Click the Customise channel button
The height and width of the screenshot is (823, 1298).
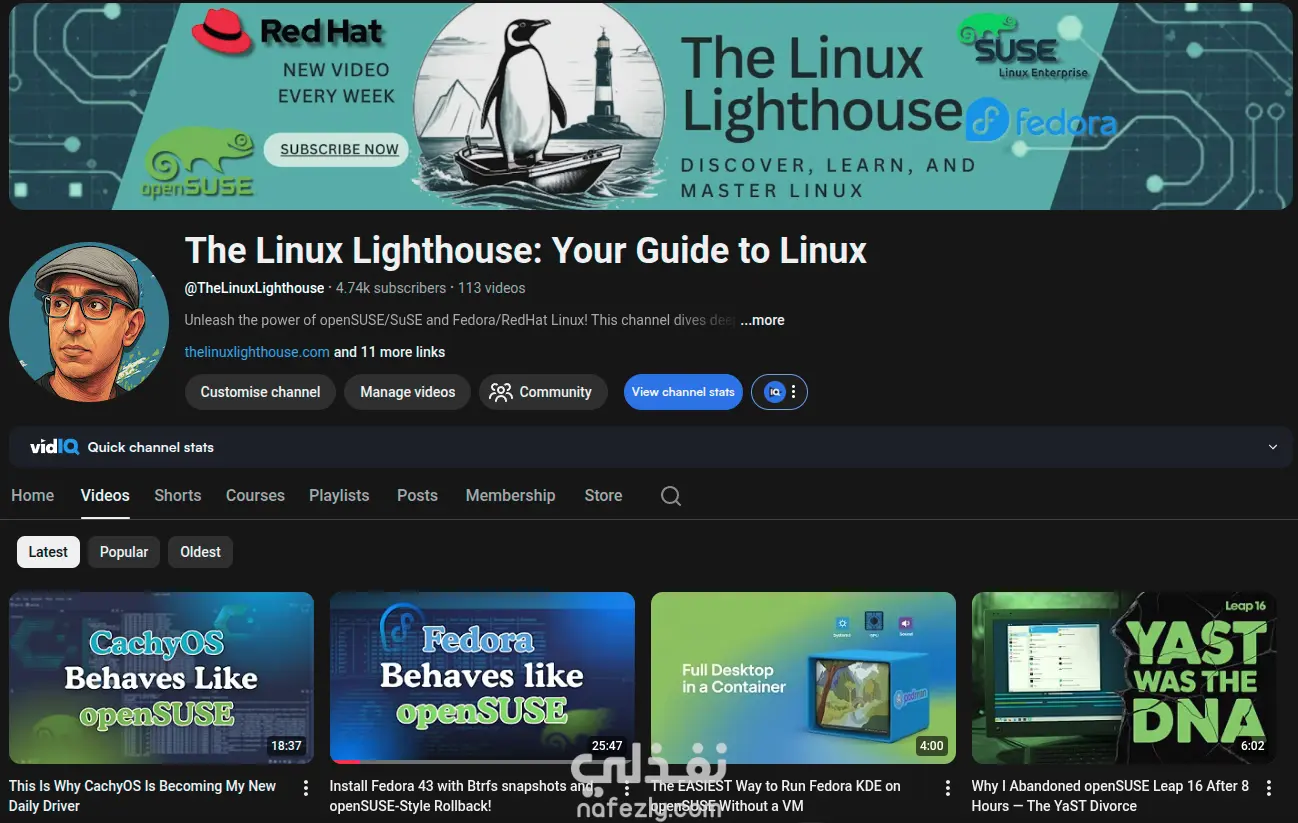tap(260, 392)
